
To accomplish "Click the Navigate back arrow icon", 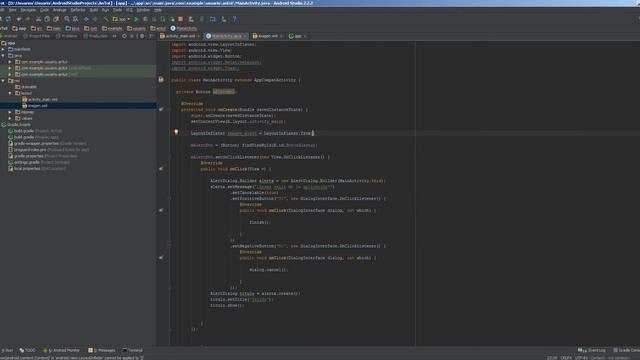I will (x=86, y=19).
